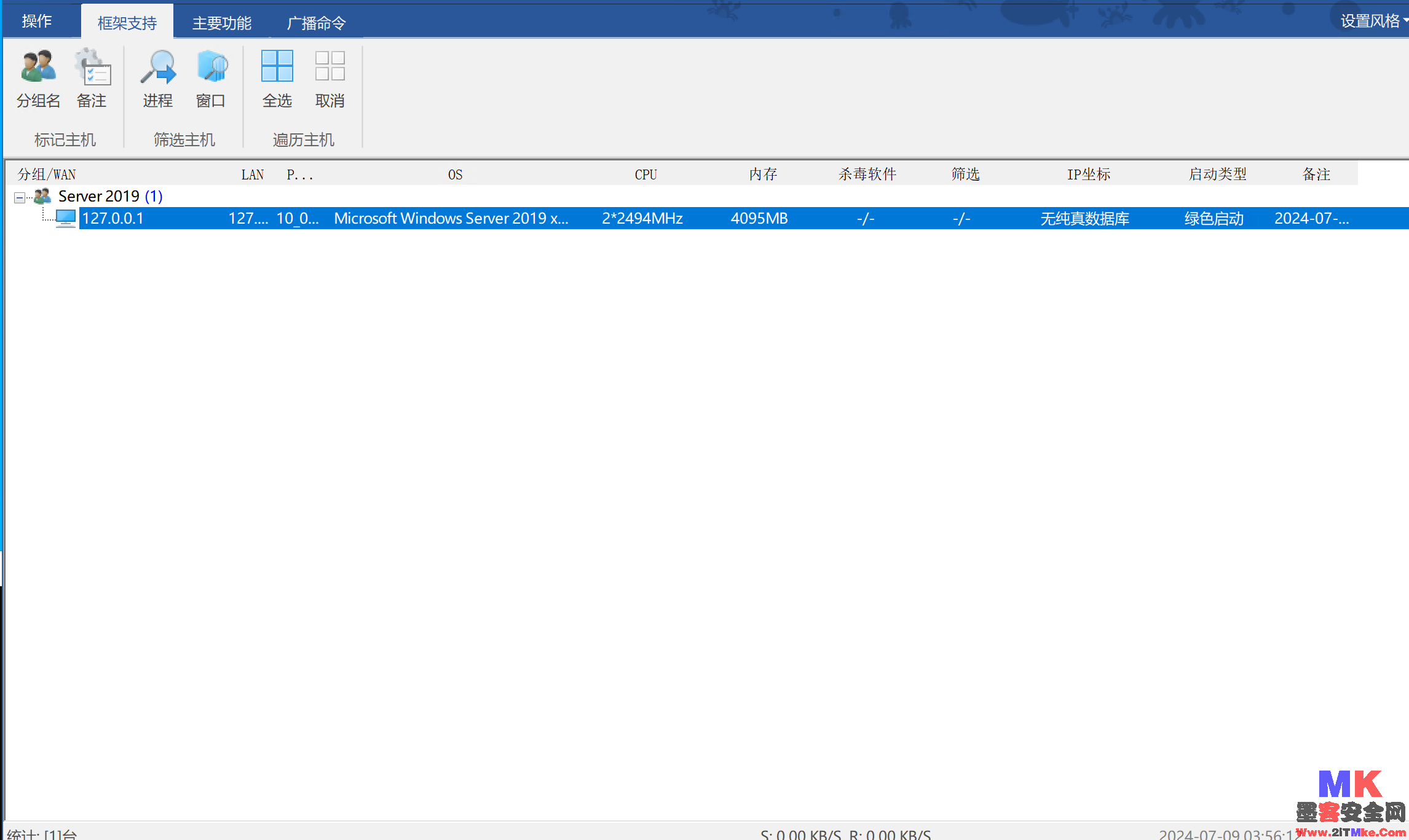Switch to the 操作 tab
1409x840 pixels.
coord(37,21)
